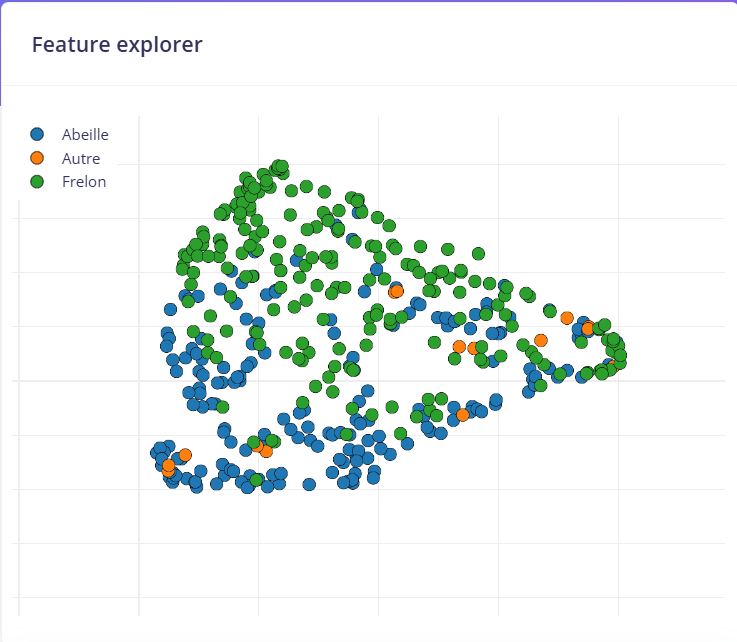
Task: Click the isolated green point at upper right edge
Action: pyautogui.click(x=478, y=254)
